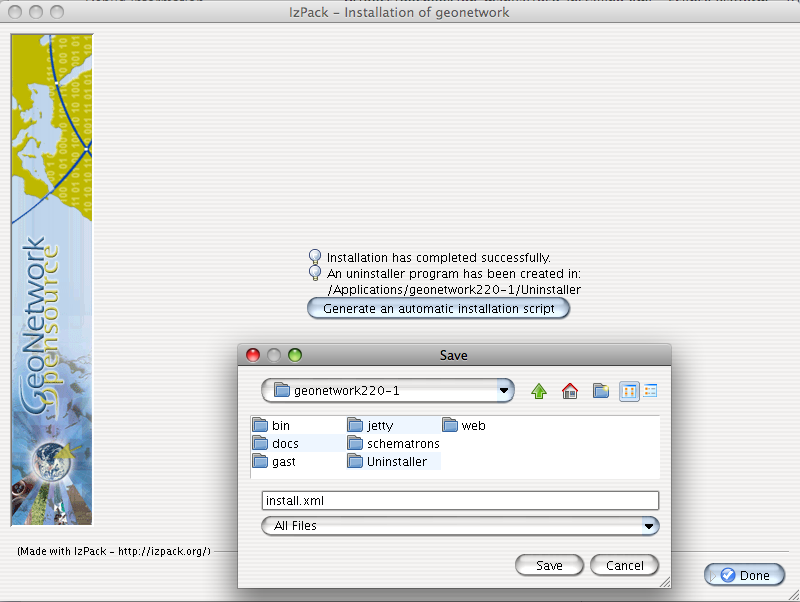Select the gast folder

pos(274,462)
